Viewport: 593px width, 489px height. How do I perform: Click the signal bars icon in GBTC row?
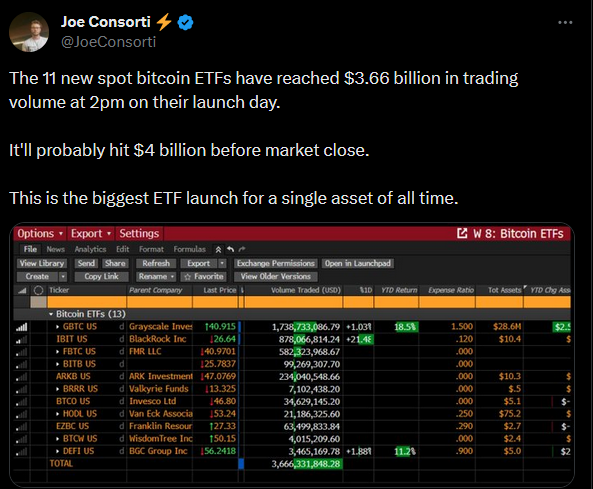point(22,327)
